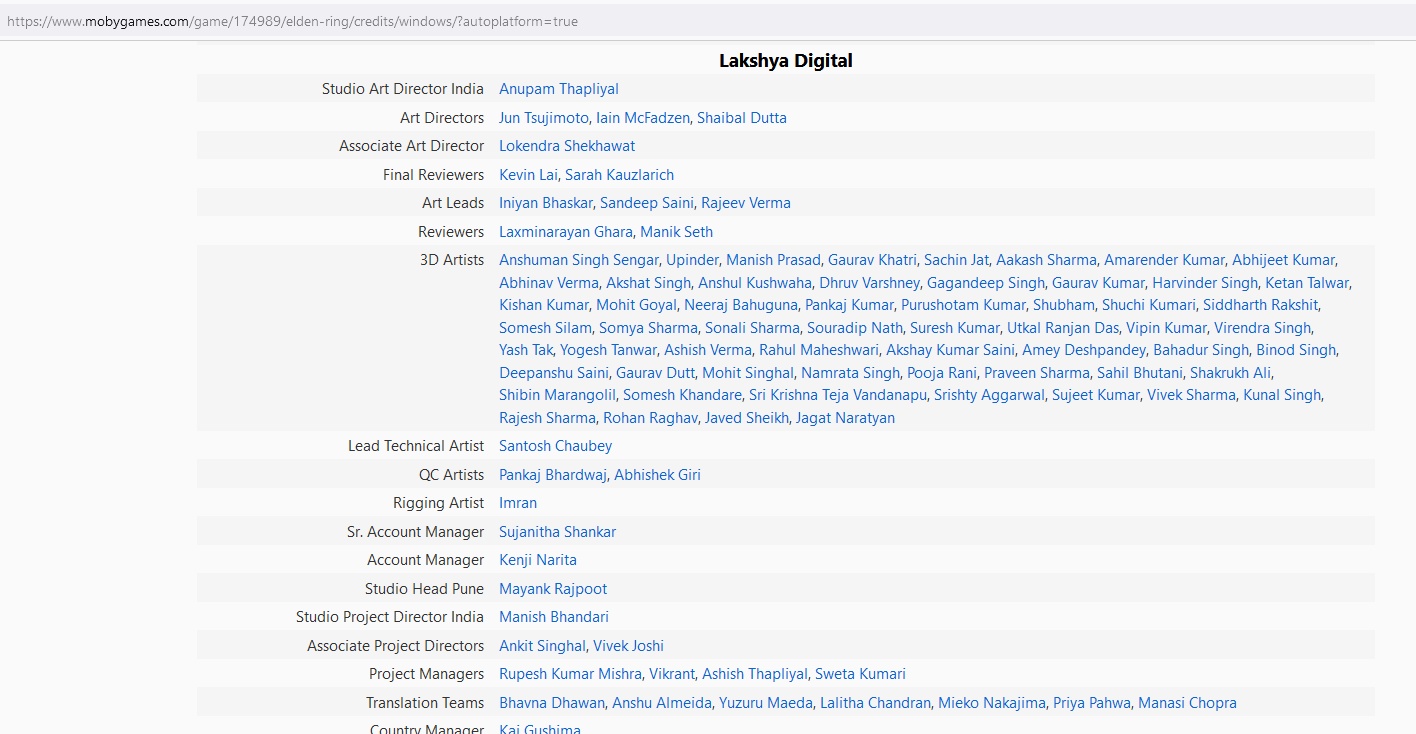Viewport: 1416px width, 734px height.
Task: Open Jagat Naratyan's credit page
Action: 845,418
